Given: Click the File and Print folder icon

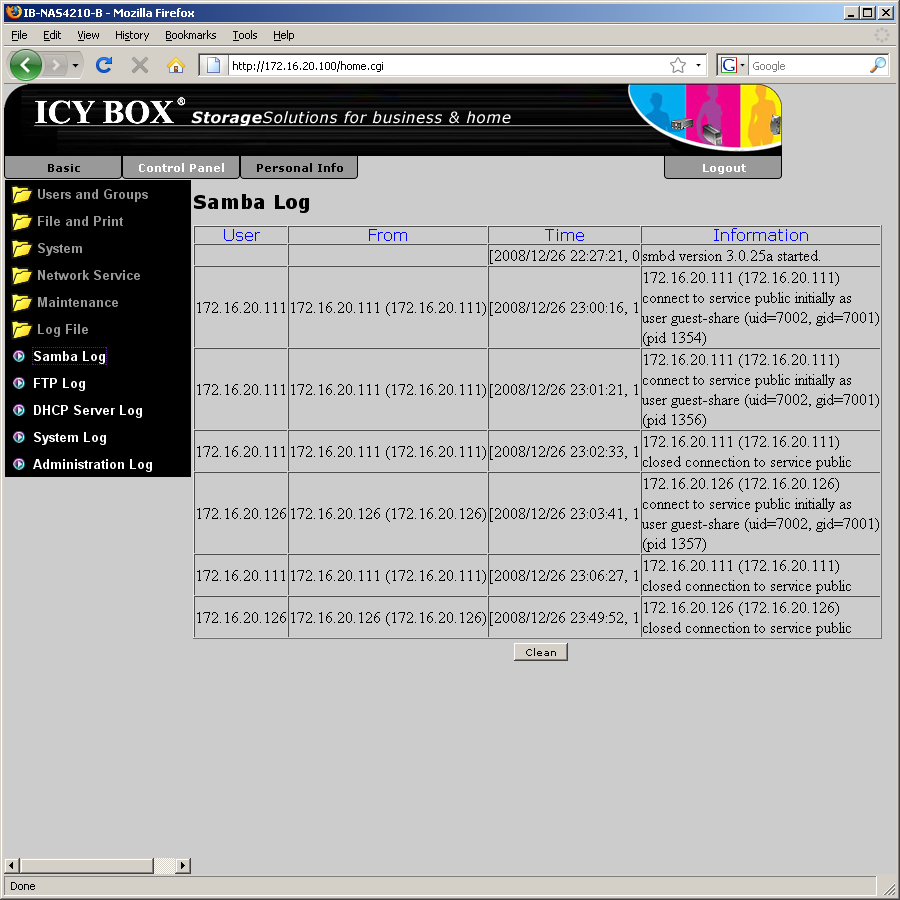Looking at the screenshot, I should tap(22, 222).
